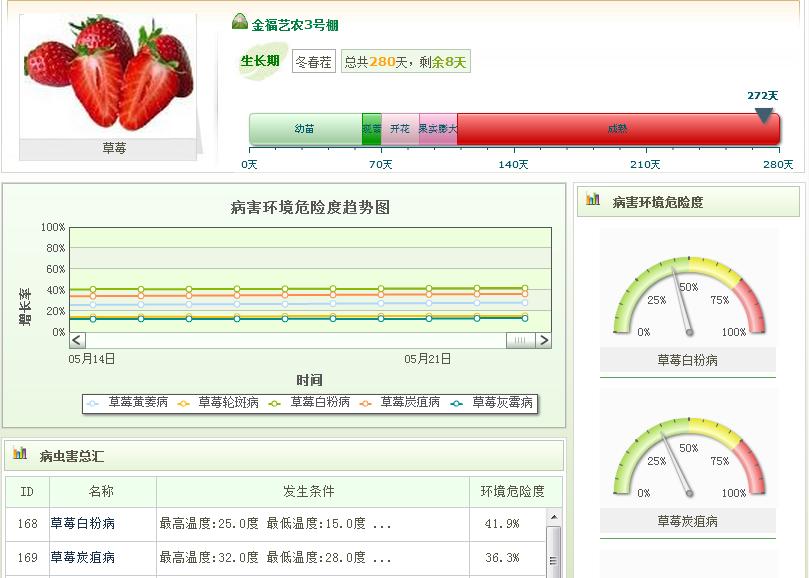Click the 272天 marker triangle

click(x=764, y=113)
